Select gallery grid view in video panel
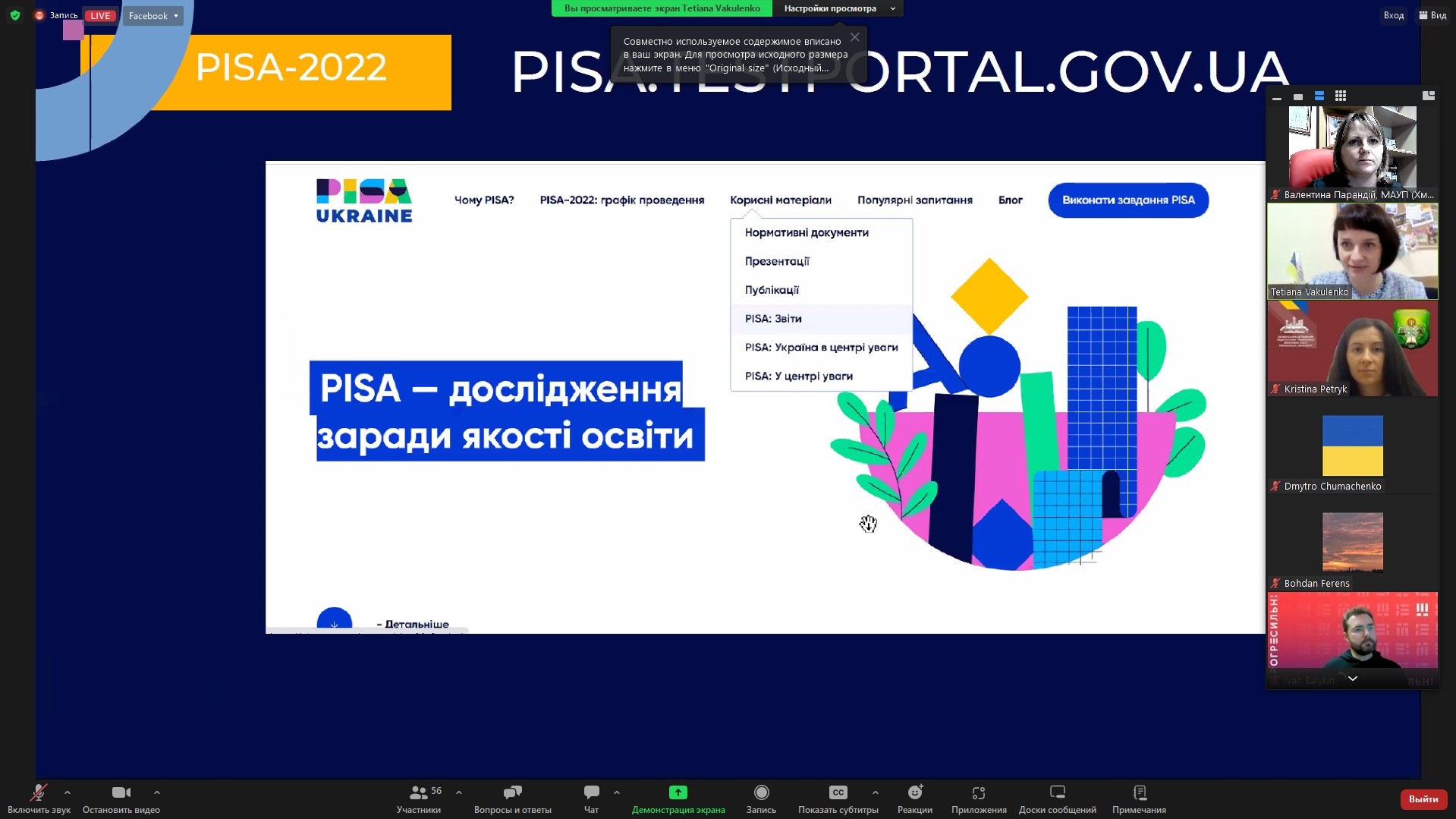The width and height of the screenshot is (1456, 819). tap(1341, 96)
